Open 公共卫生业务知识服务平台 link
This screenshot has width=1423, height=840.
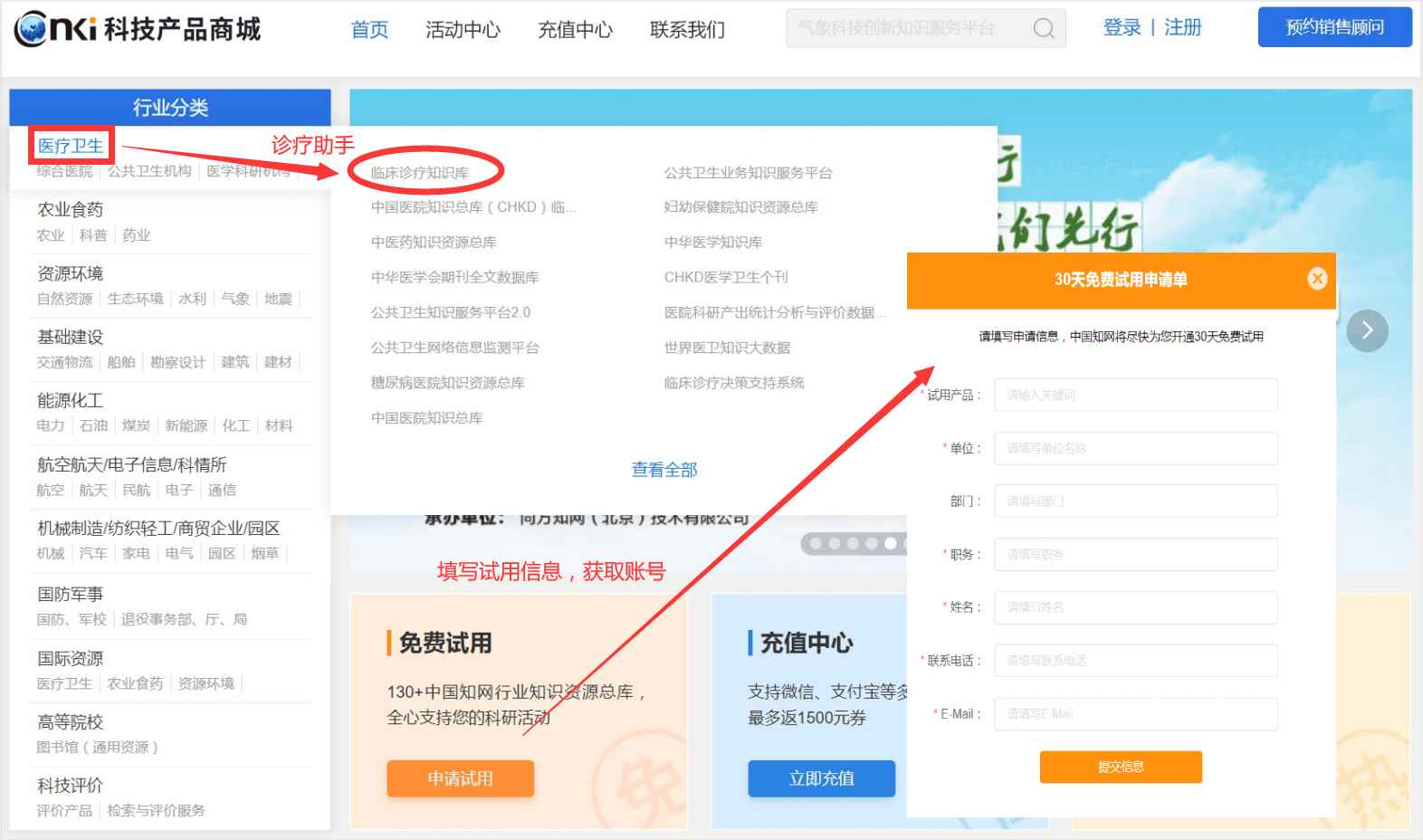(749, 172)
